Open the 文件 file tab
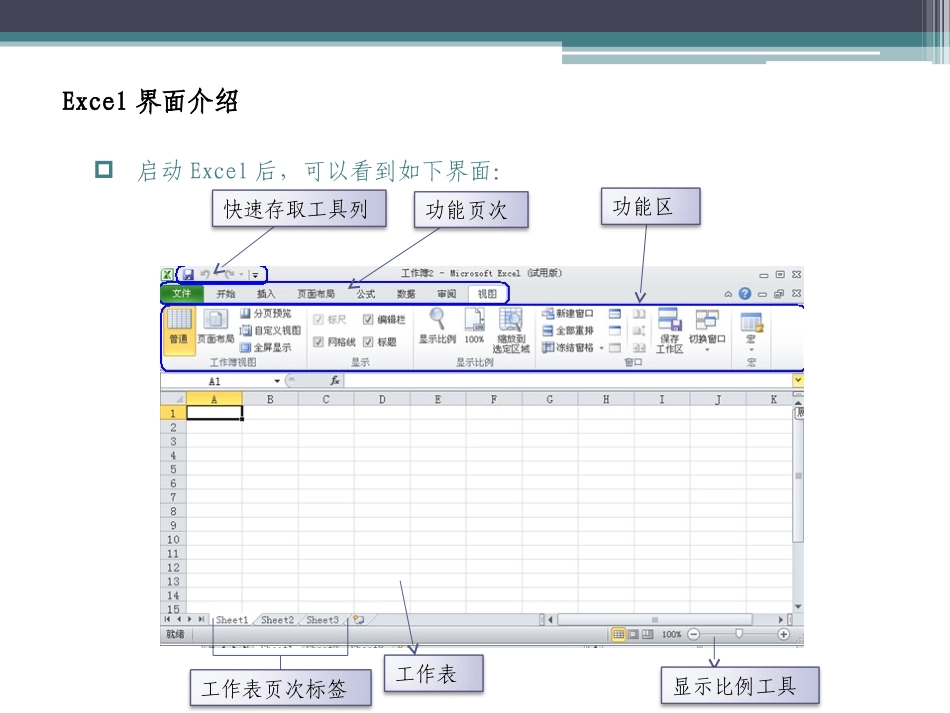The width and height of the screenshot is (950, 713). pyautogui.click(x=181, y=294)
